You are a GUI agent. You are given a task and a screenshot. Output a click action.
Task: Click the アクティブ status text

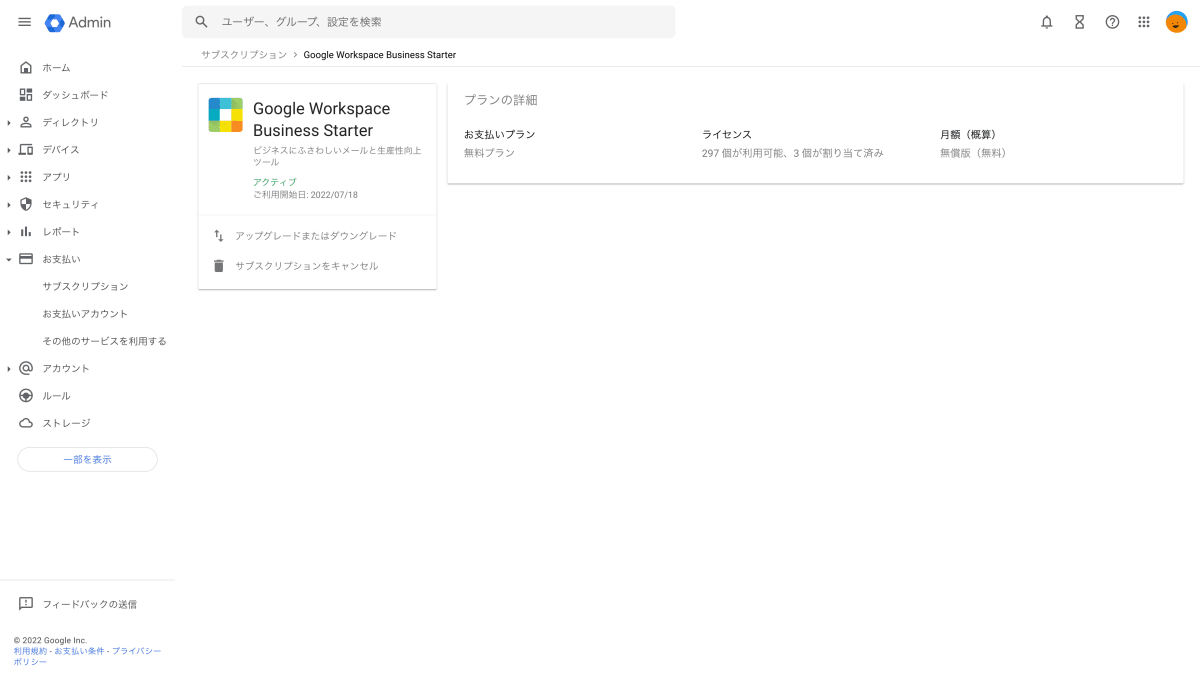274,182
